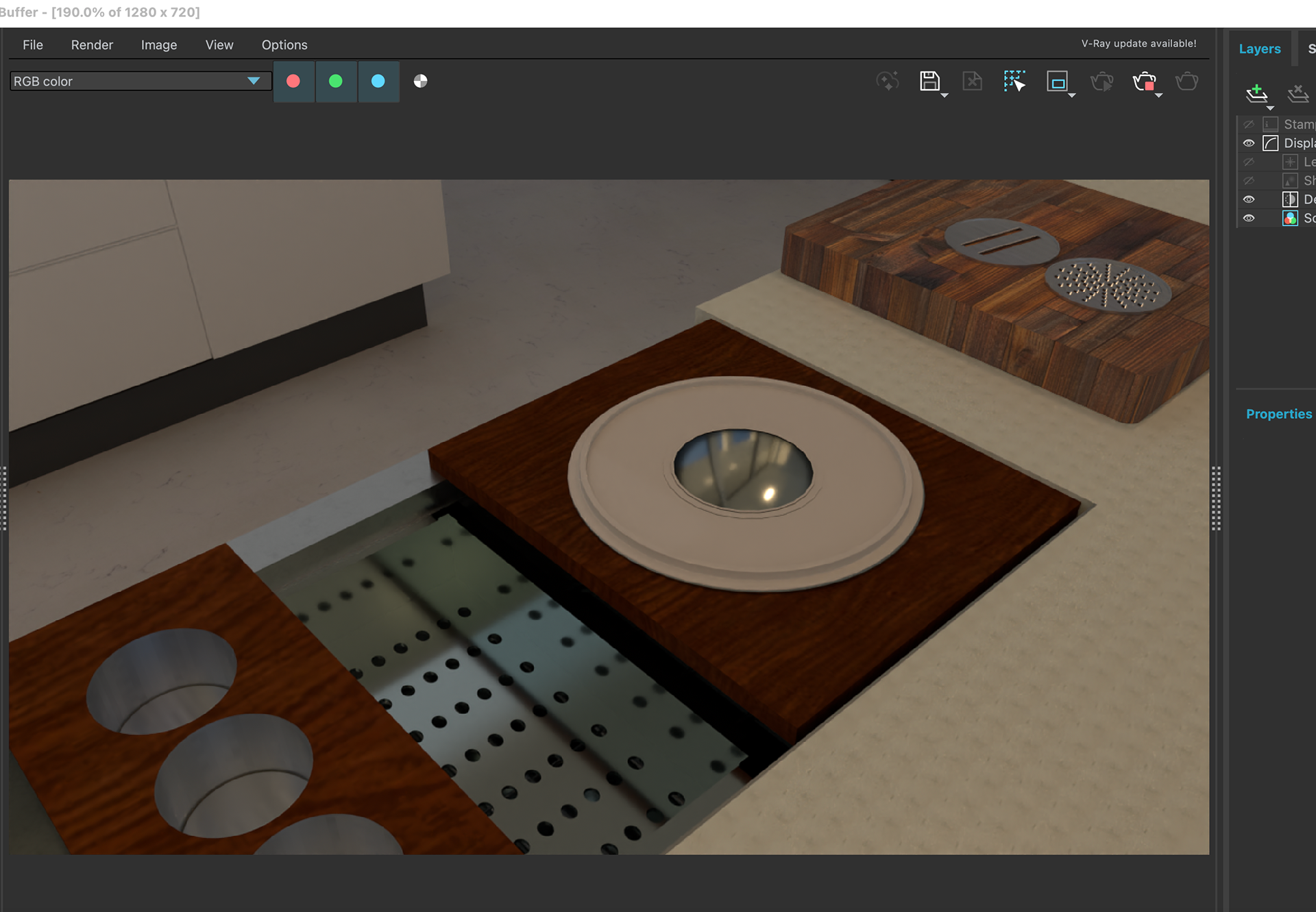Image resolution: width=1316 pixels, height=912 pixels.
Task: Open the Render menu
Action: click(92, 45)
